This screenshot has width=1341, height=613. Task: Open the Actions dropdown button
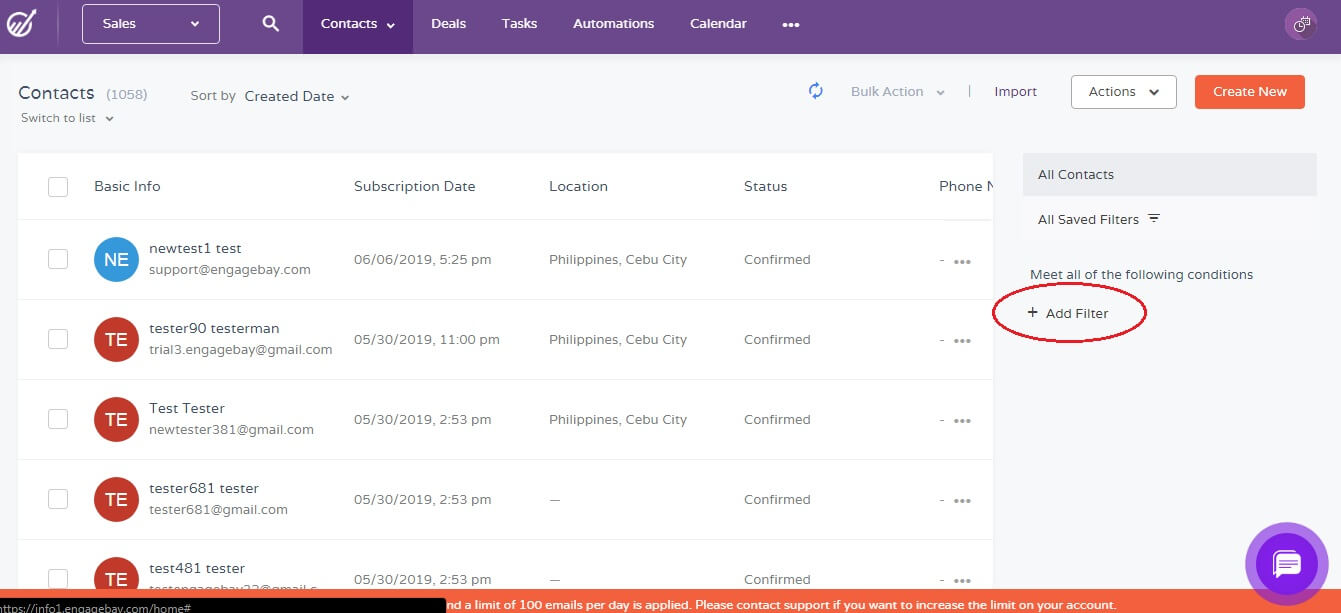1123,92
